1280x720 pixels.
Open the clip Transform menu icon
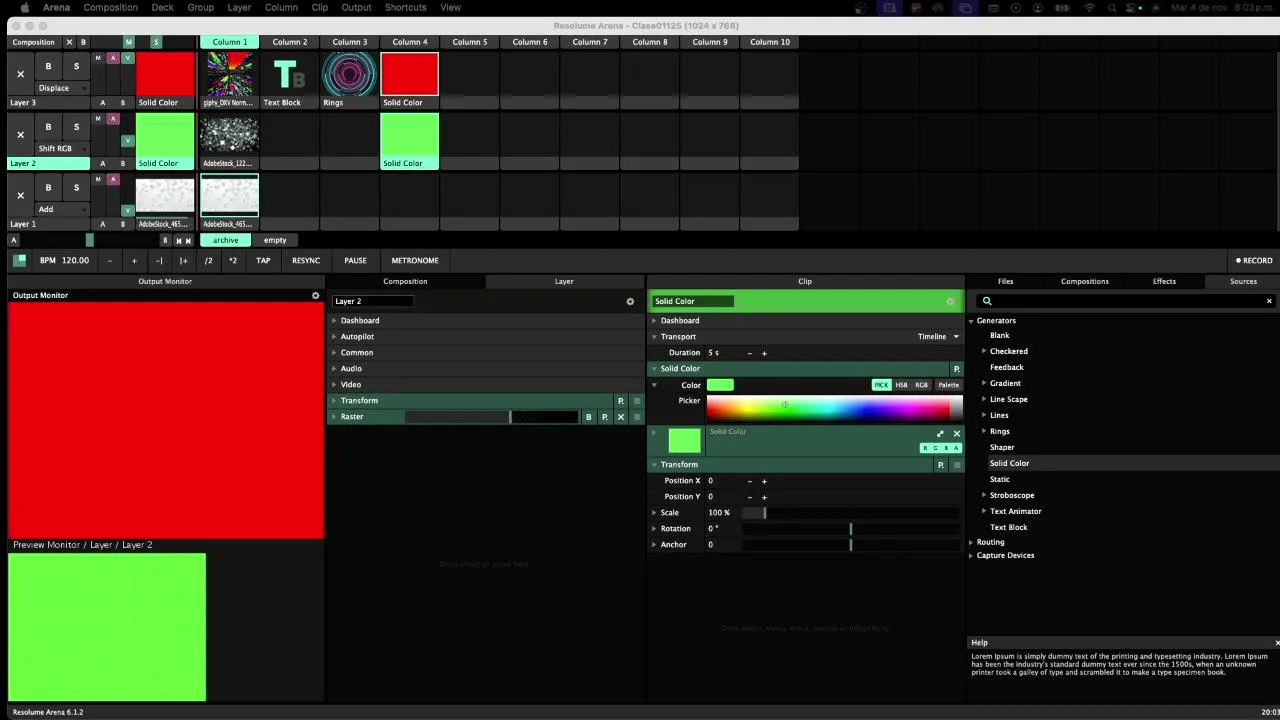click(x=956, y=465)
